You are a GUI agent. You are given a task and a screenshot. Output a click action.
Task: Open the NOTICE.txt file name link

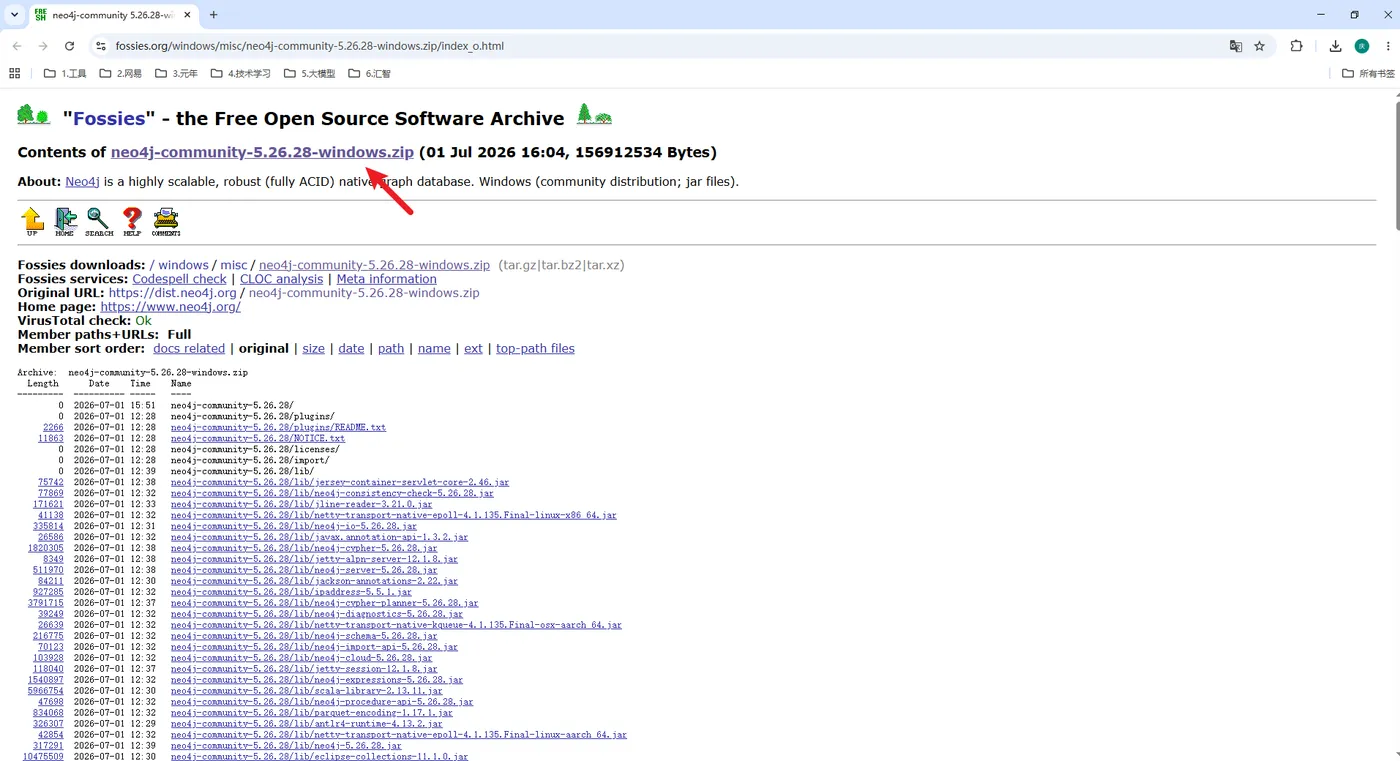258,438
